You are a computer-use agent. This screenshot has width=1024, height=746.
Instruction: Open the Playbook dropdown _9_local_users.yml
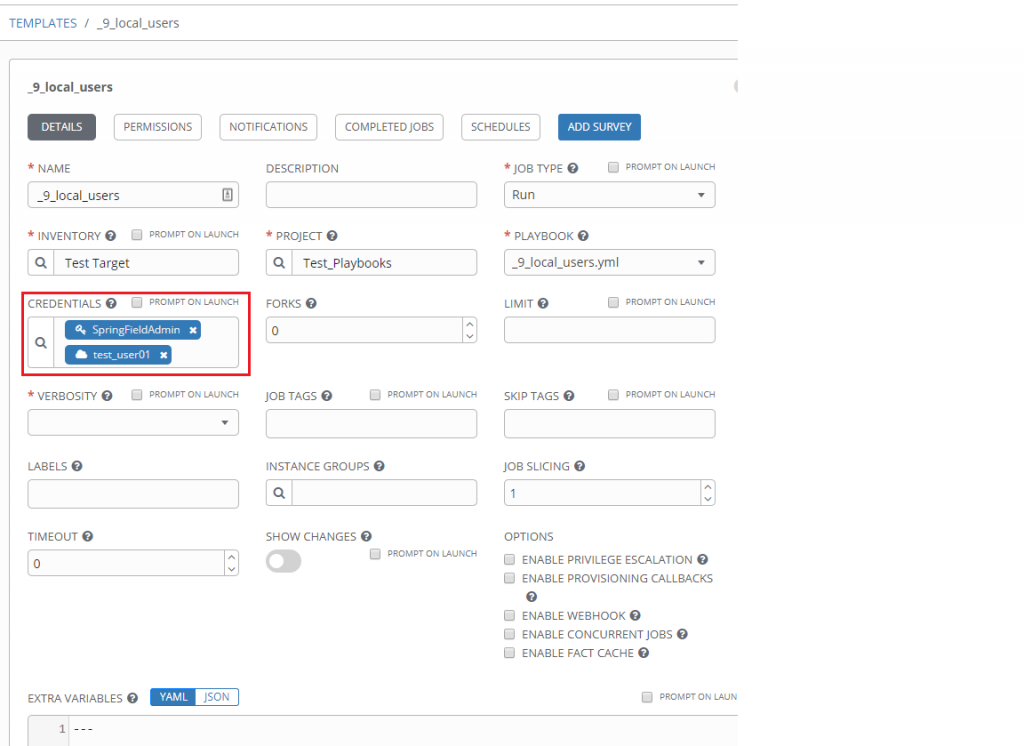point(609,263)
